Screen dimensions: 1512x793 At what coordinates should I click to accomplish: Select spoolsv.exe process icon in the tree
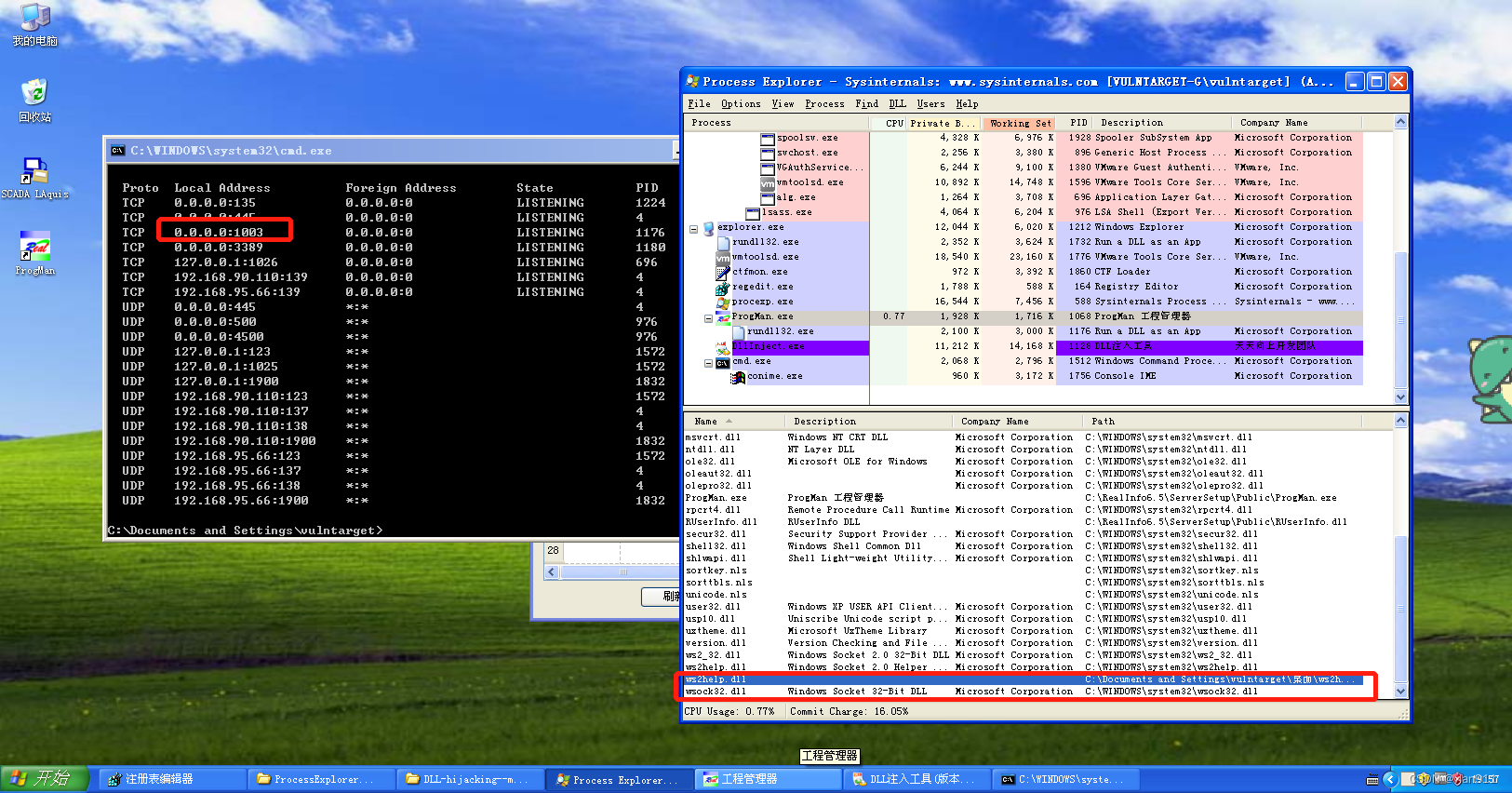pos(768,138)
